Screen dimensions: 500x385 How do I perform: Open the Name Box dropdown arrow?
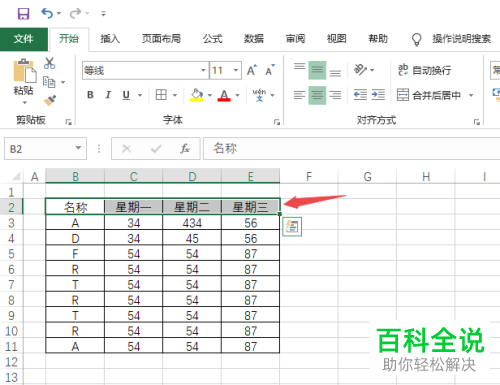tap(78, 148)
